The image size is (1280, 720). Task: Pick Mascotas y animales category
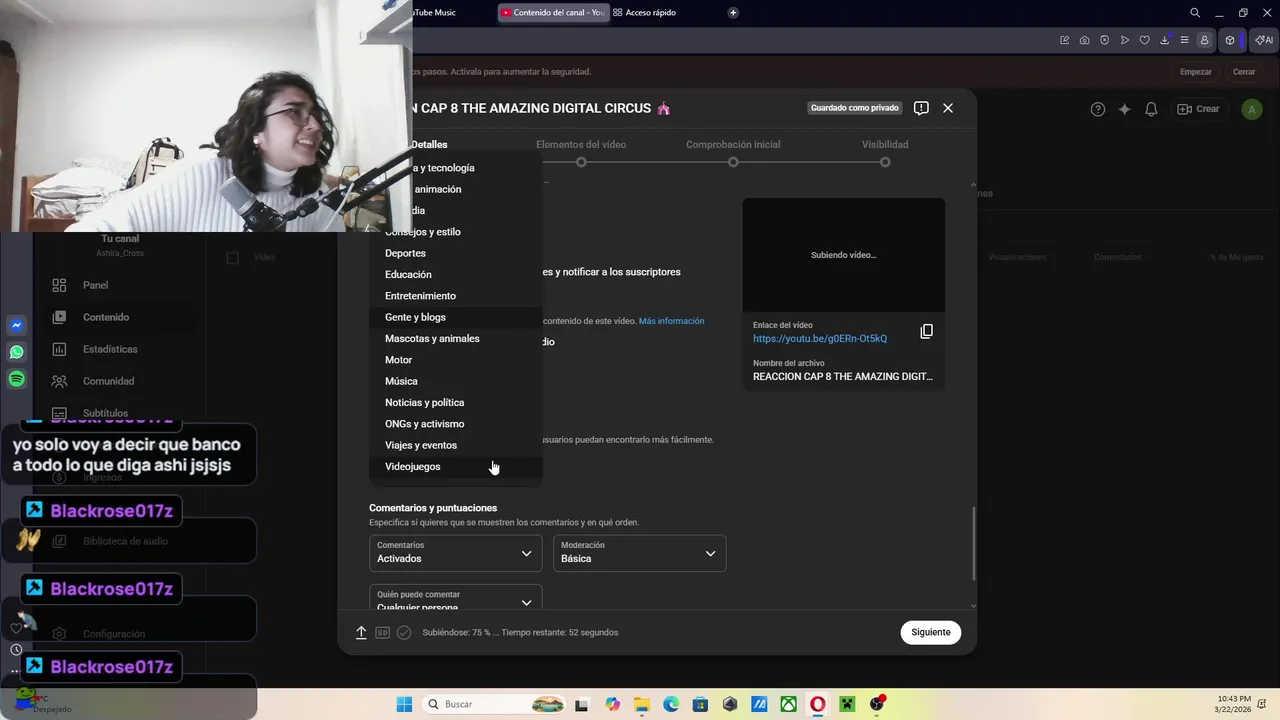[456, 339]
